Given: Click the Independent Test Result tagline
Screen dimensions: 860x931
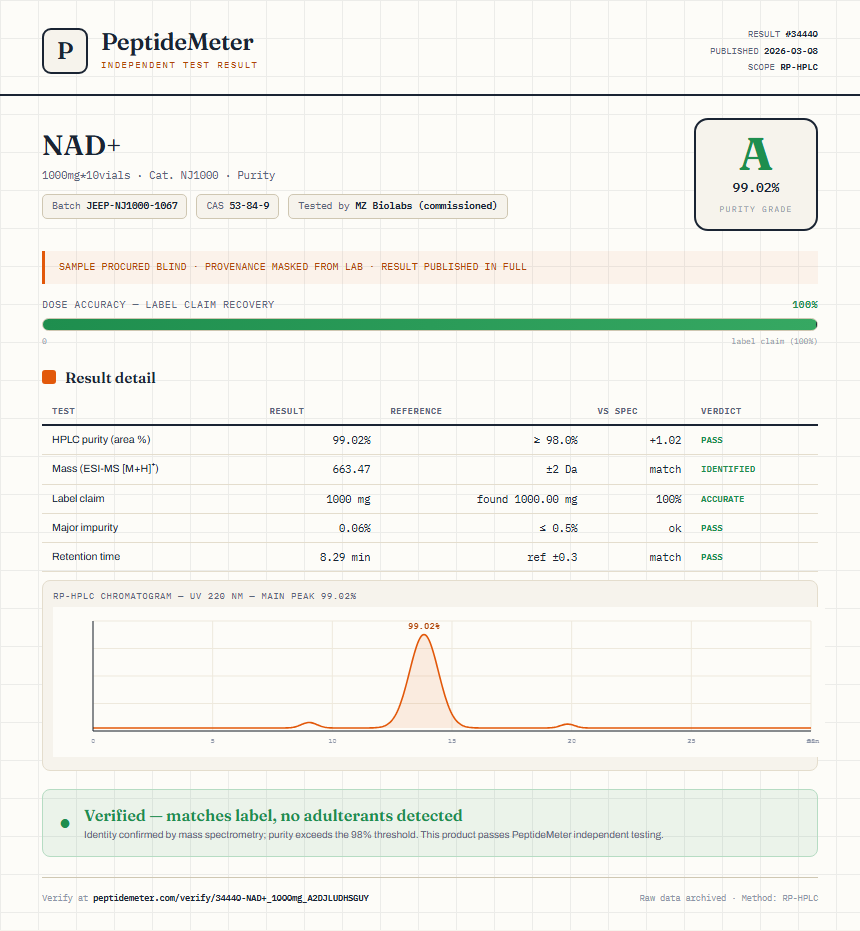Looking at the screenshot, I should click(179, 65).
